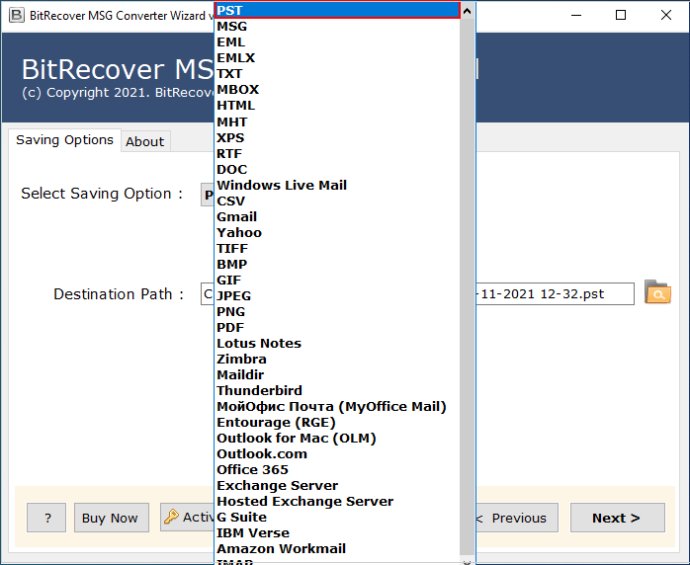Choose Zimbra from the list

coord(338,359)
